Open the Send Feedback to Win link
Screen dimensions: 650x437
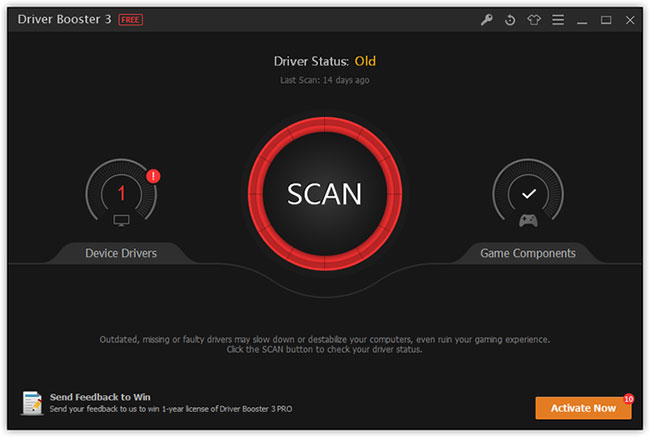[100, 397]
